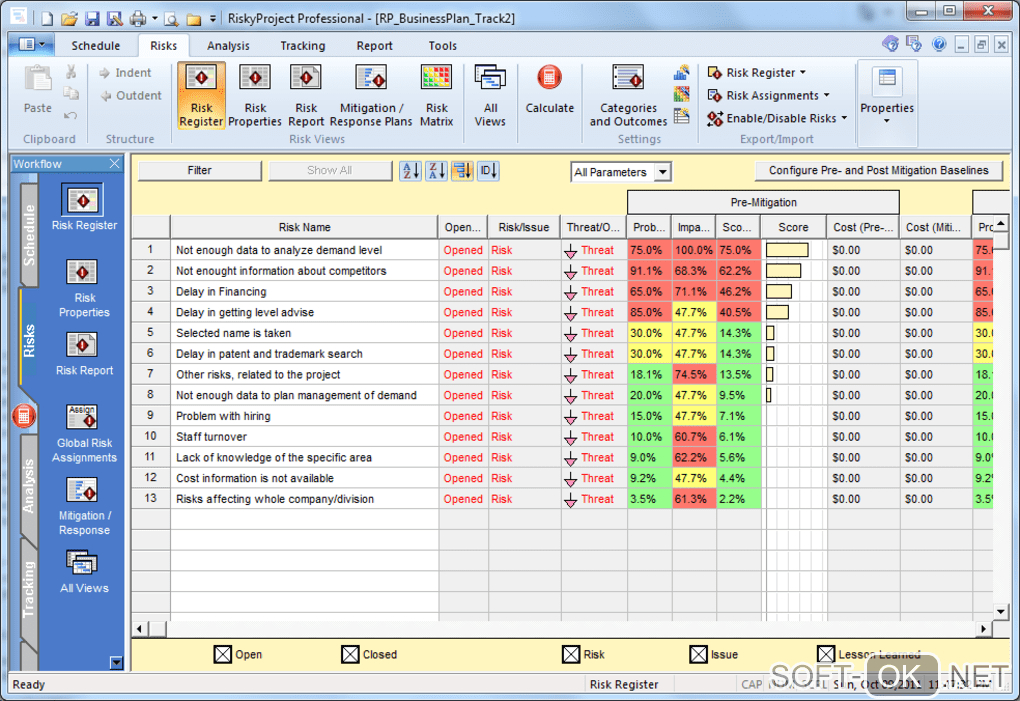Close the Workflow panel

point(114,164)
